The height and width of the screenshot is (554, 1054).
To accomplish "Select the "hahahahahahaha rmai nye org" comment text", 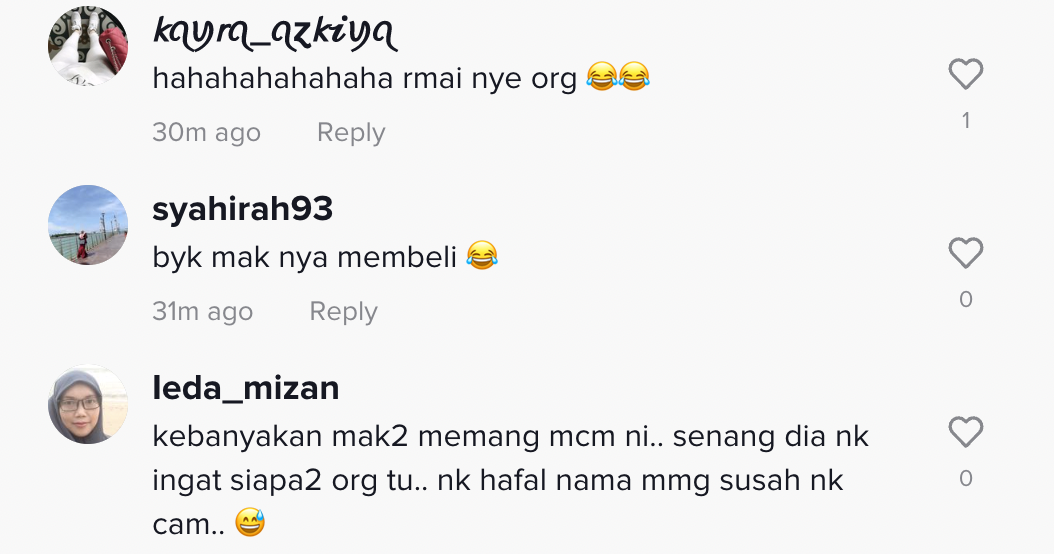I will click(x=364, y=78).
